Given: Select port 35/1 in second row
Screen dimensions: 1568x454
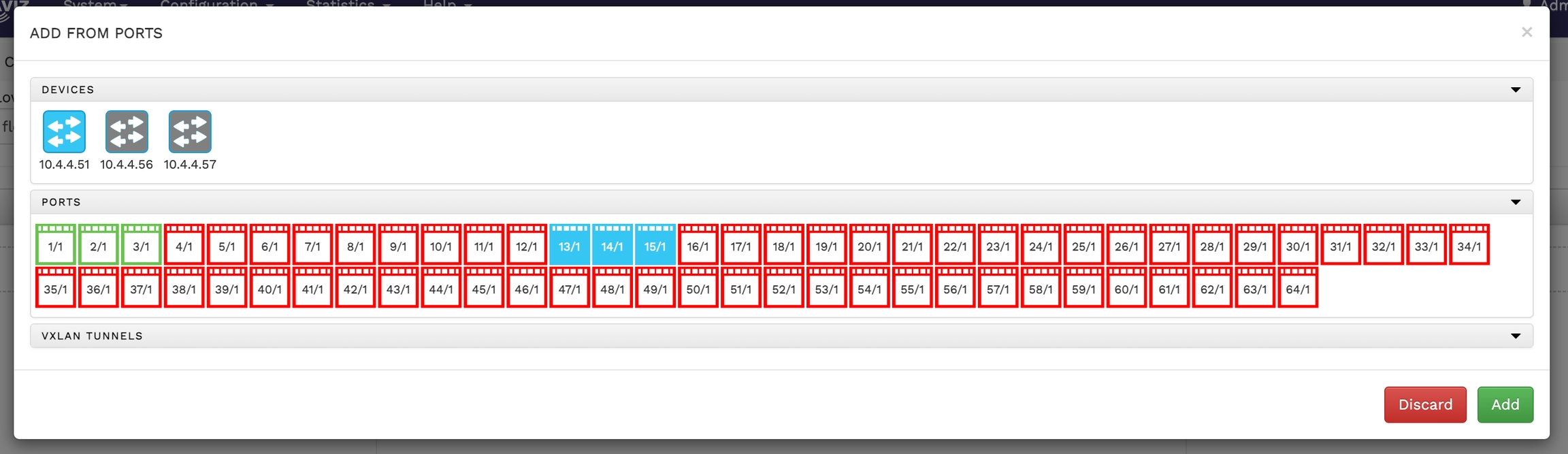Looking at the screenshot, I should tap(56, 288).
